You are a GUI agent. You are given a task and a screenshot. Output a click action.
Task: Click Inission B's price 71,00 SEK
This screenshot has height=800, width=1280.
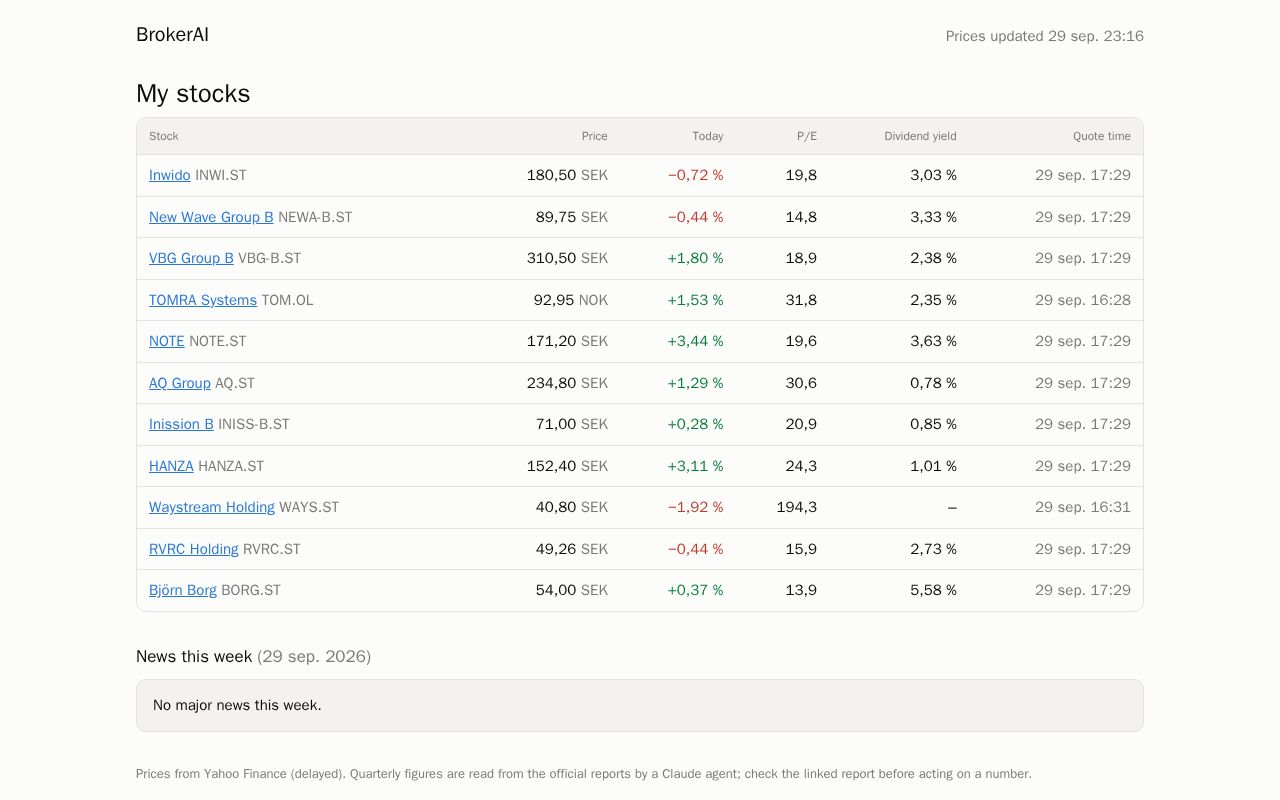[572, 424]
